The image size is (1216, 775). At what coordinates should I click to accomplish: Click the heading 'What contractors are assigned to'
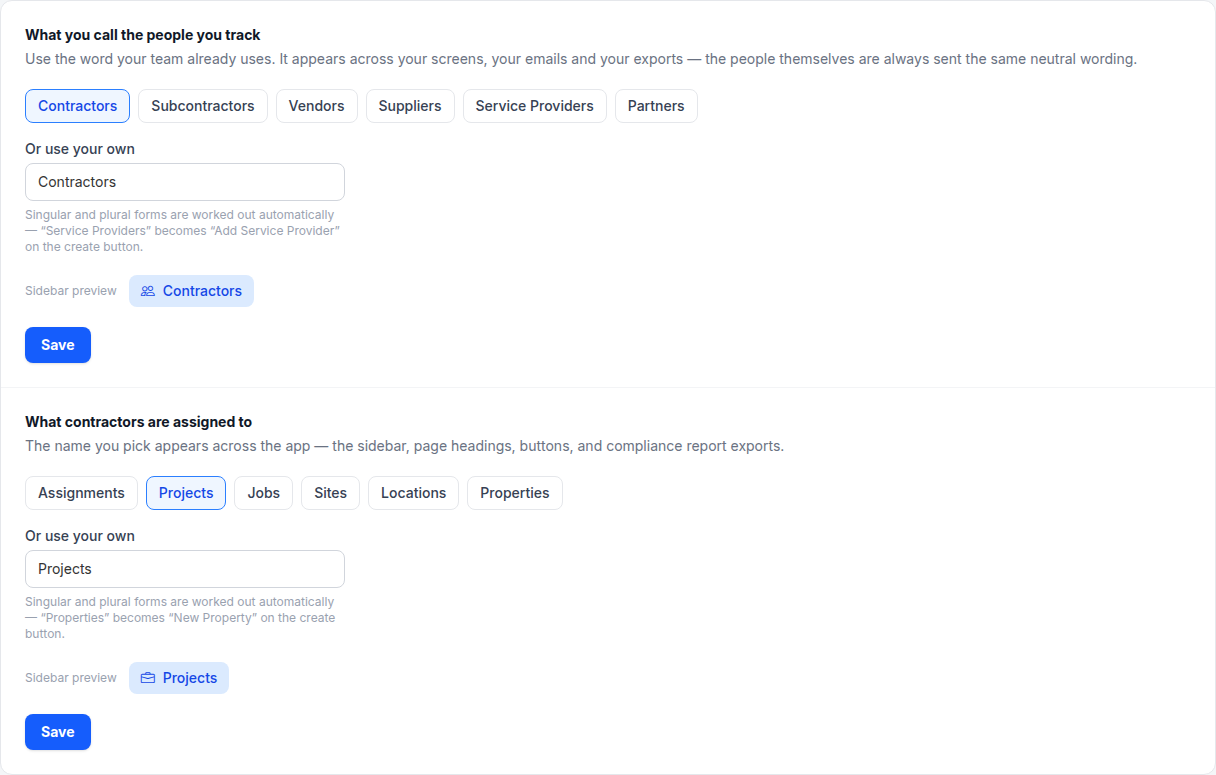pos(138,422)
